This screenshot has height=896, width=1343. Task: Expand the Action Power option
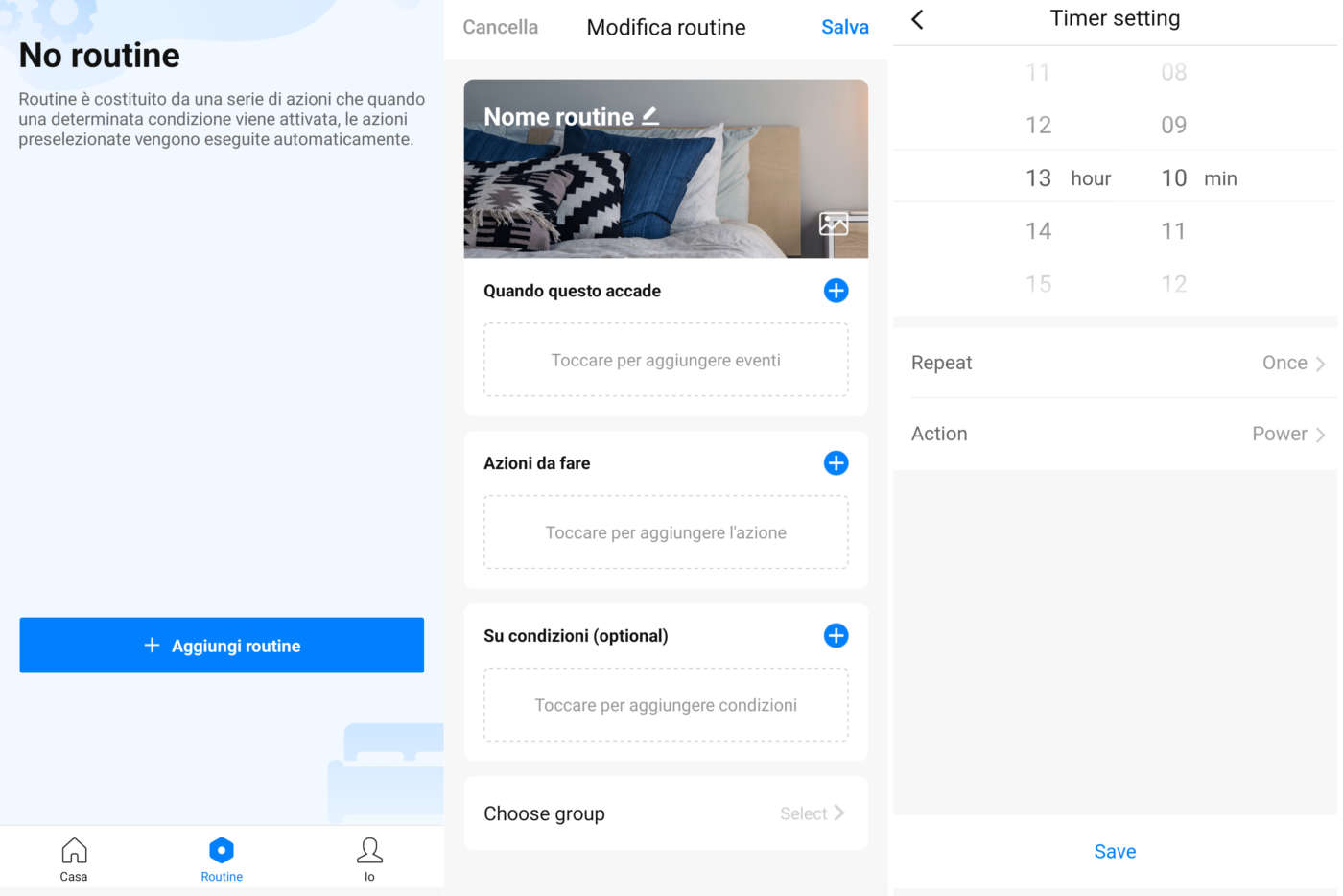pos(1115,434)
